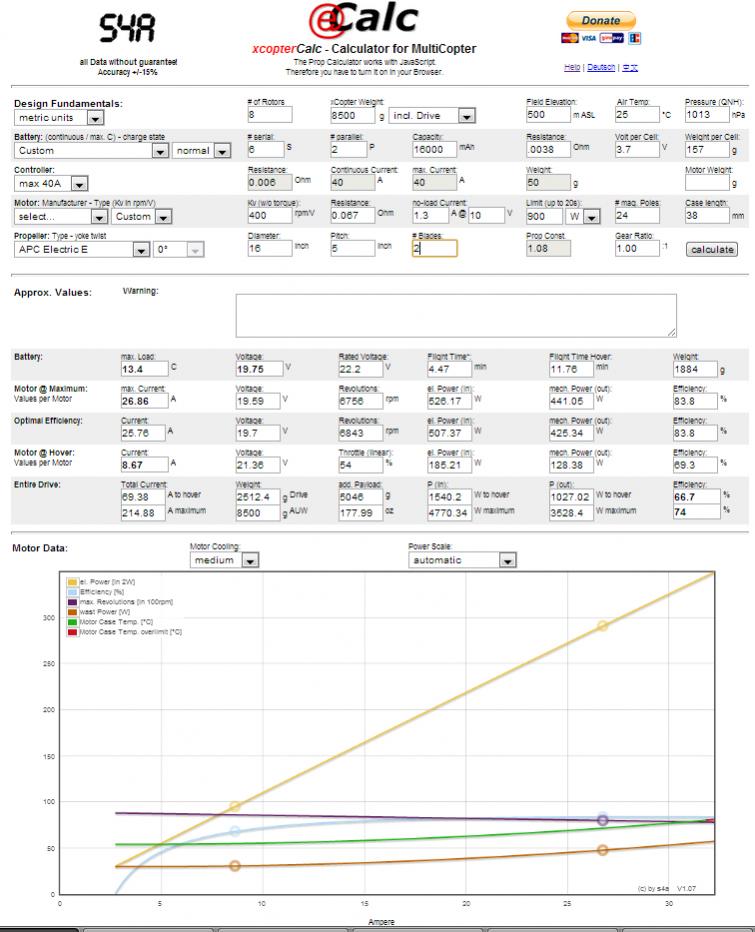Click the s4a logo
This screenshot has width=755, height=932.
128,31
